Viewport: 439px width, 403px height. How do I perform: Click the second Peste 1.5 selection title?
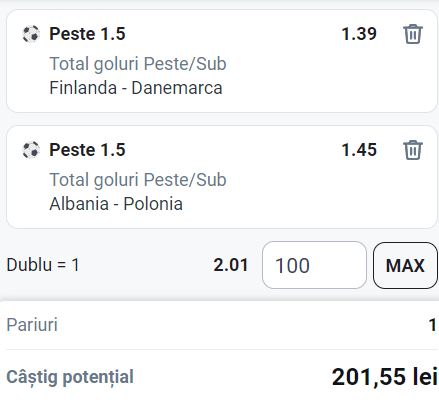87,150
